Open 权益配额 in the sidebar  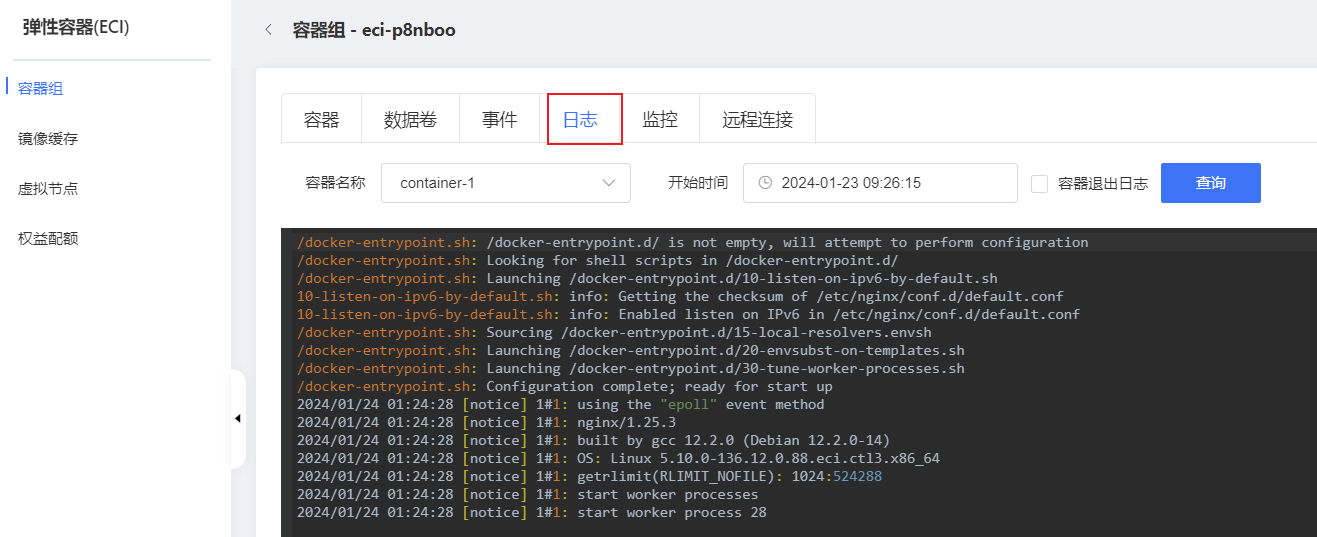point(48,239)
